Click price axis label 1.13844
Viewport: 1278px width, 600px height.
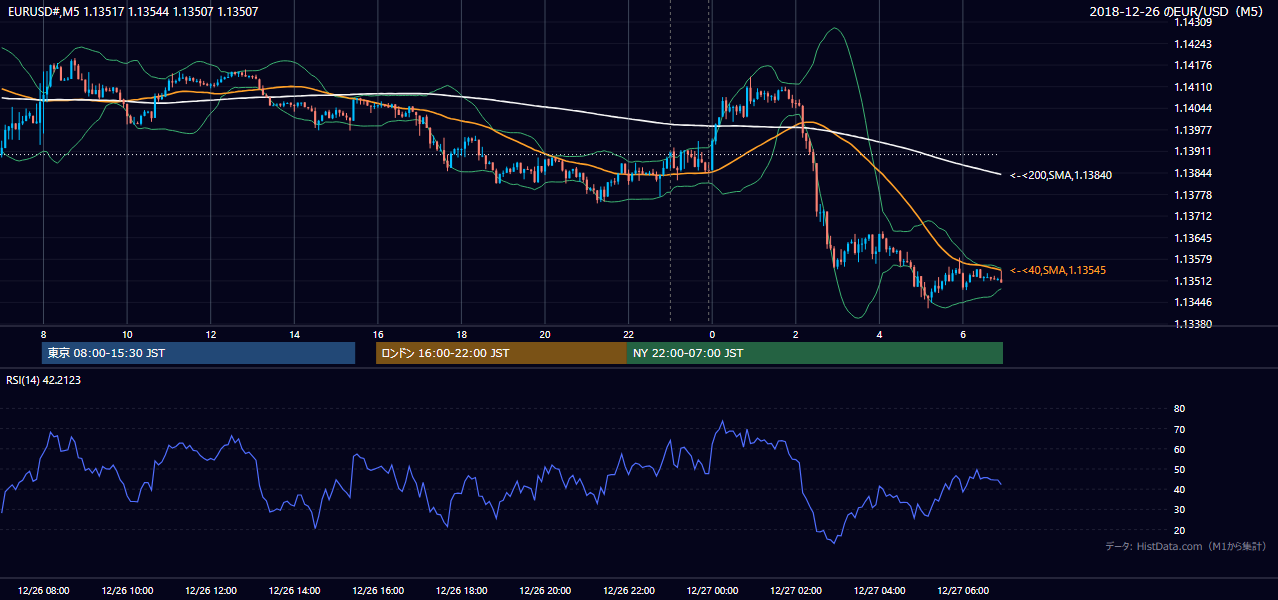(x=1192, y=173)
